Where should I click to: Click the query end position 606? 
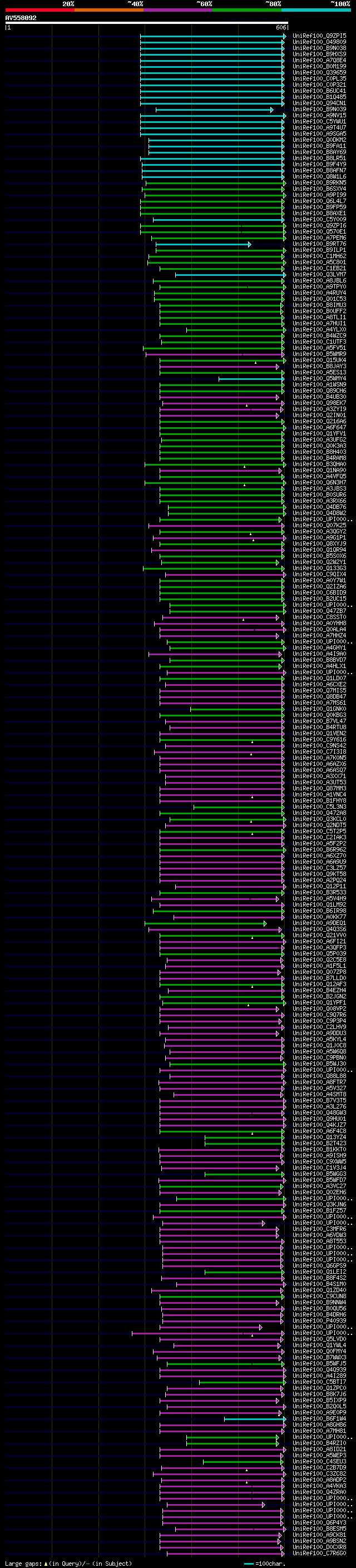[x=280, y=27]
